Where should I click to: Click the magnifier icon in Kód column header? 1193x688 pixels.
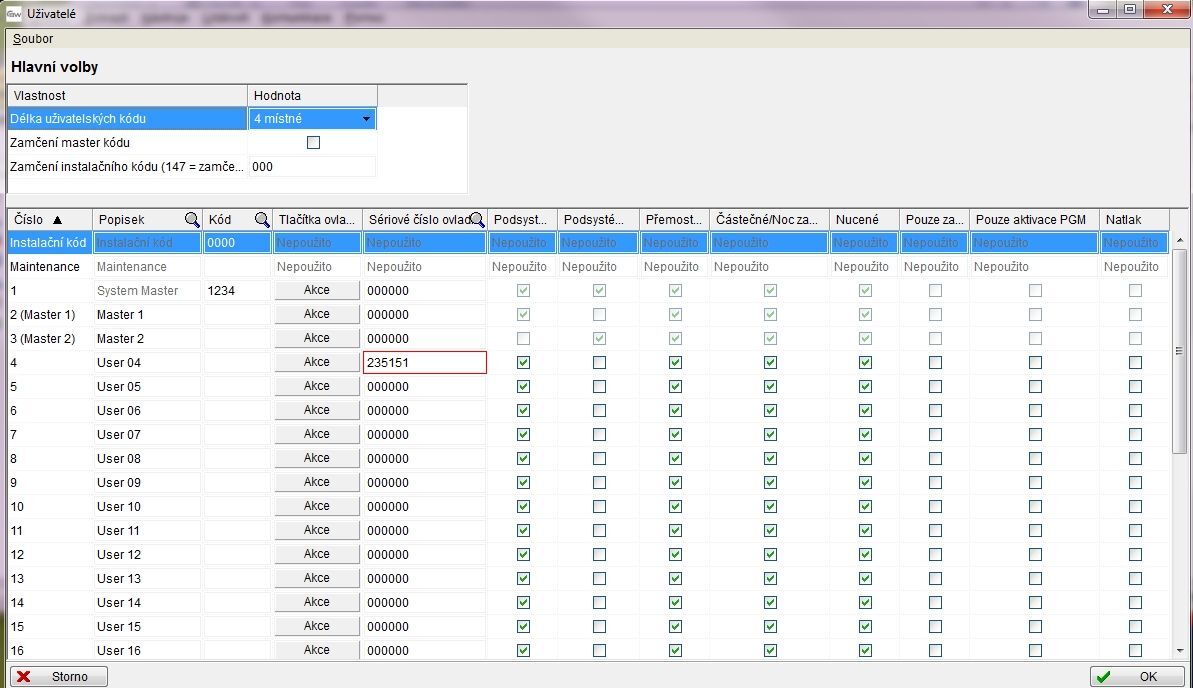coord(261,220)
